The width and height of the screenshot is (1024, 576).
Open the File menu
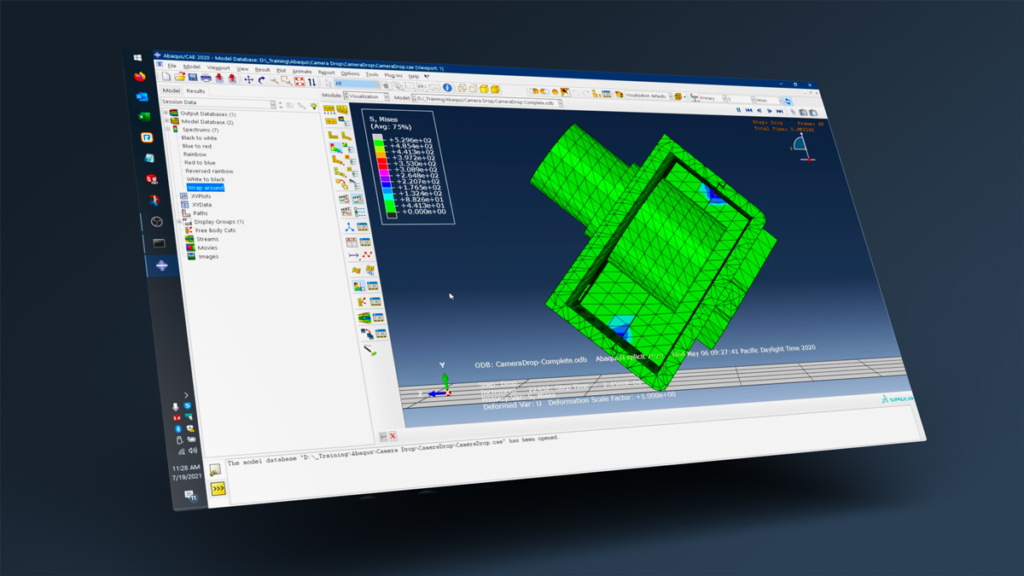pos(172,68)
